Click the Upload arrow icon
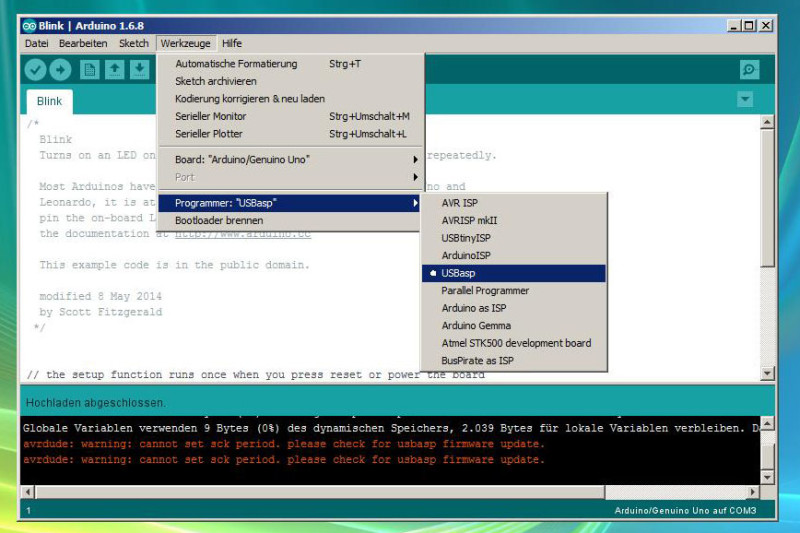 click(60, 69)
